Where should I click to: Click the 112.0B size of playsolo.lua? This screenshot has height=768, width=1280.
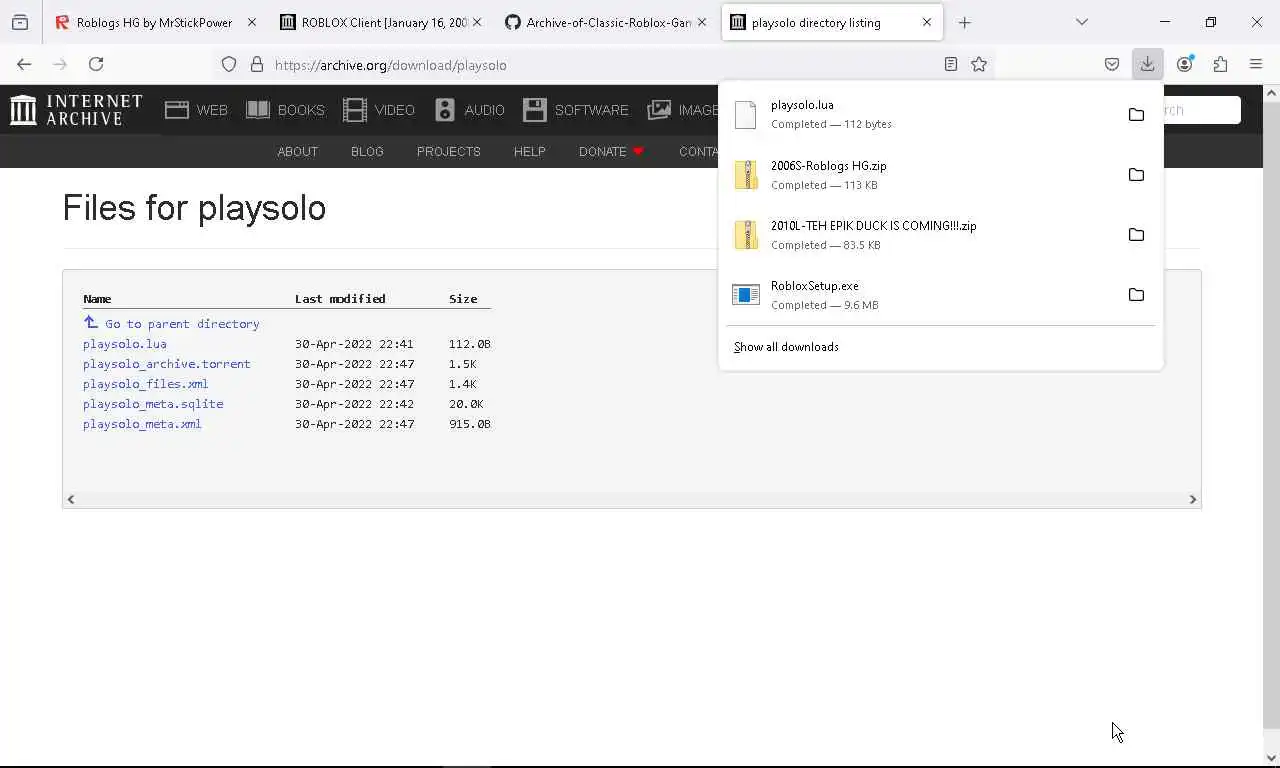[x=469, y=344]
